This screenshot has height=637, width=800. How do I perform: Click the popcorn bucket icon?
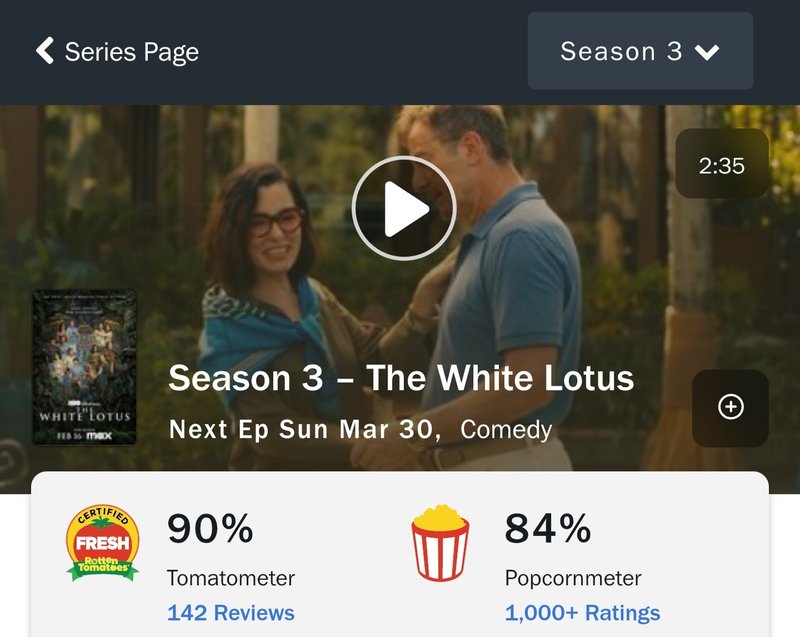(x=440, y=543)
